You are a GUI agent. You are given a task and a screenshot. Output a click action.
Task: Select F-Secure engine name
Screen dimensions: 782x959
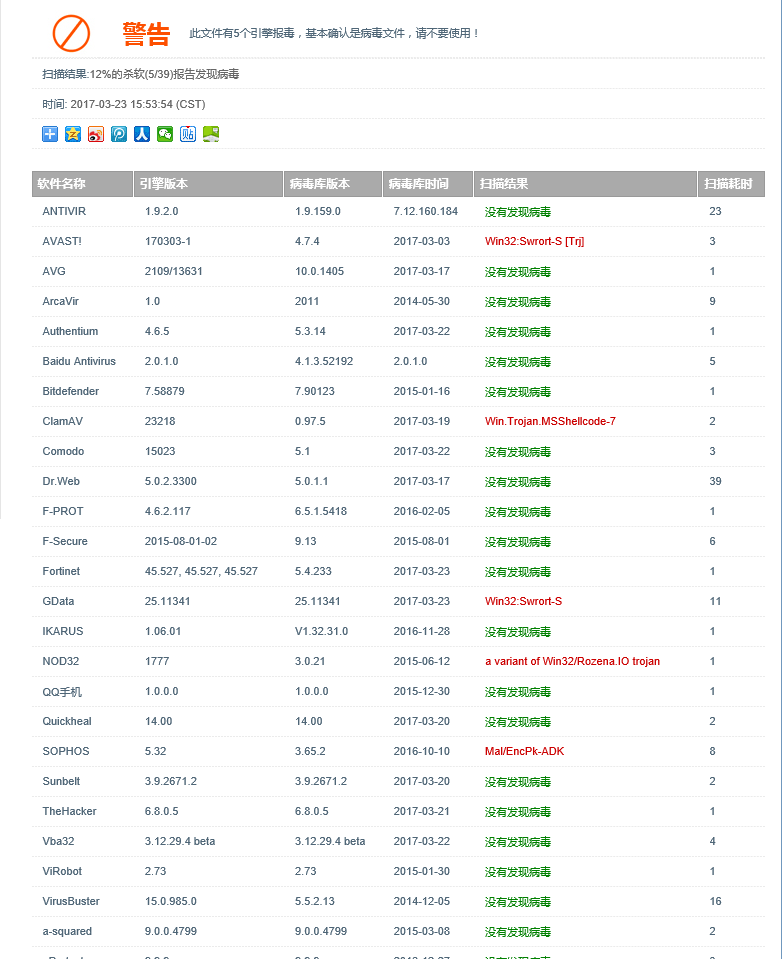click(x=65, y=541)
